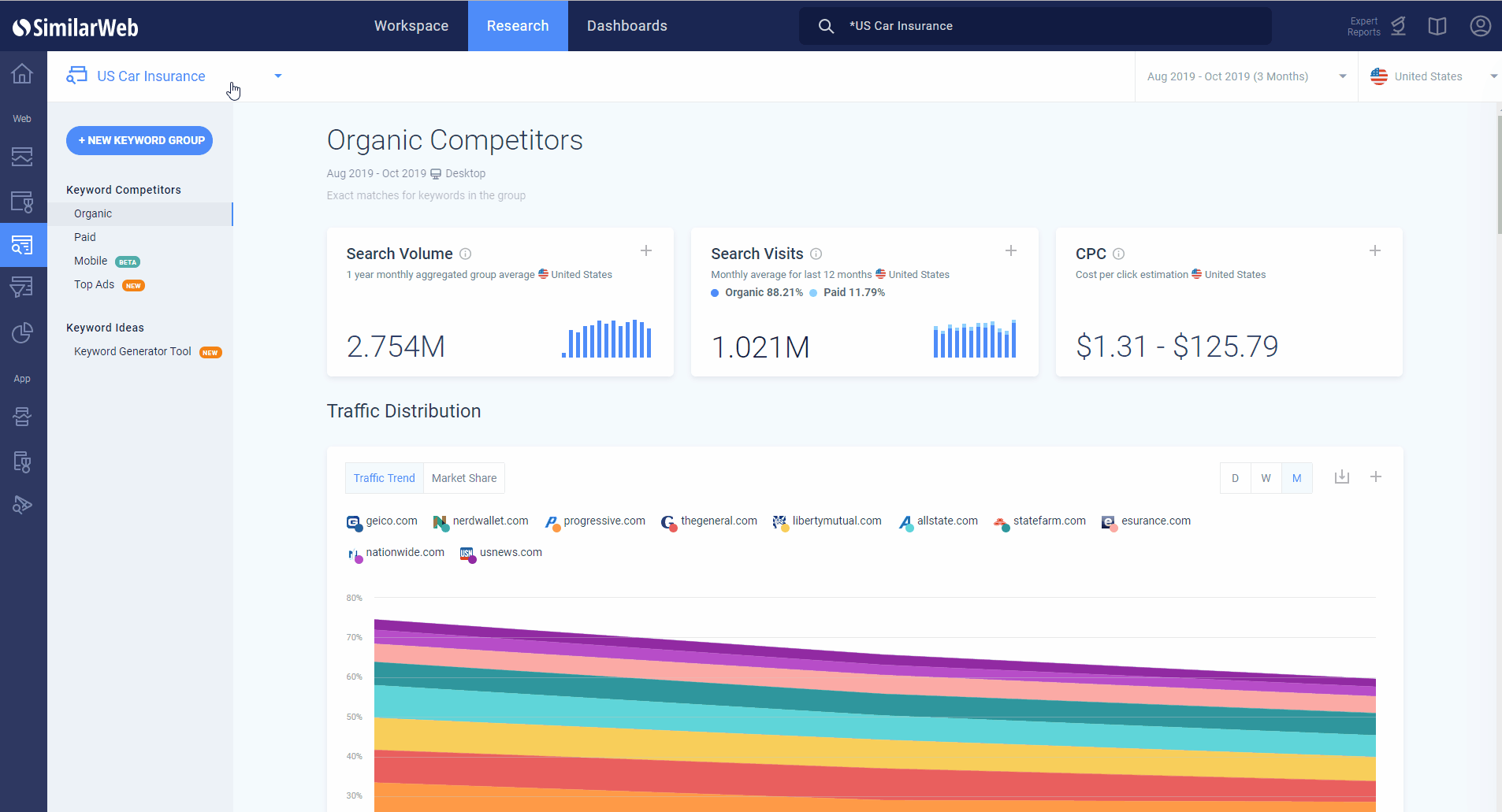The height and width of the screenshot is (812, 1502).
Task: Toggle statefarm.com legend series
Action: pos(1040,521)
